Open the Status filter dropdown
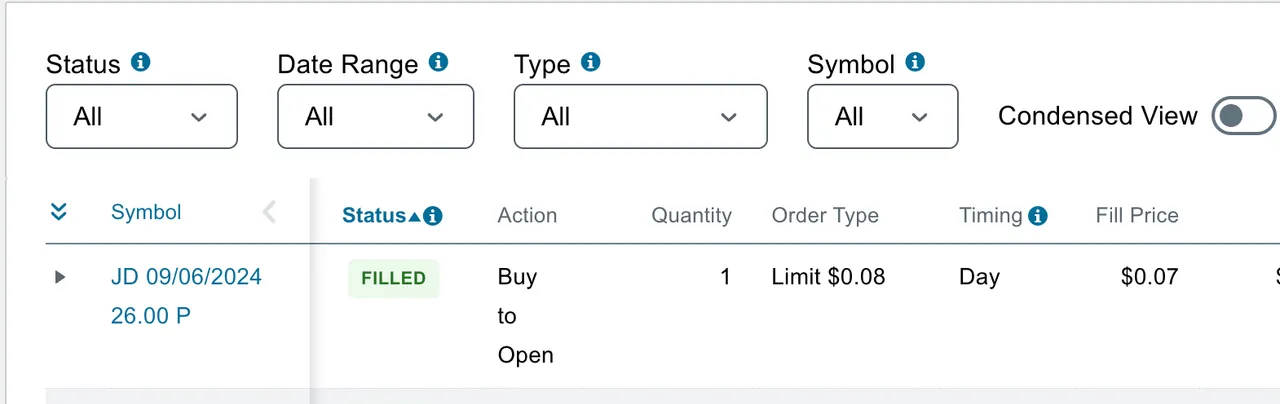1280x404 pixels. (x=142, y=117)
